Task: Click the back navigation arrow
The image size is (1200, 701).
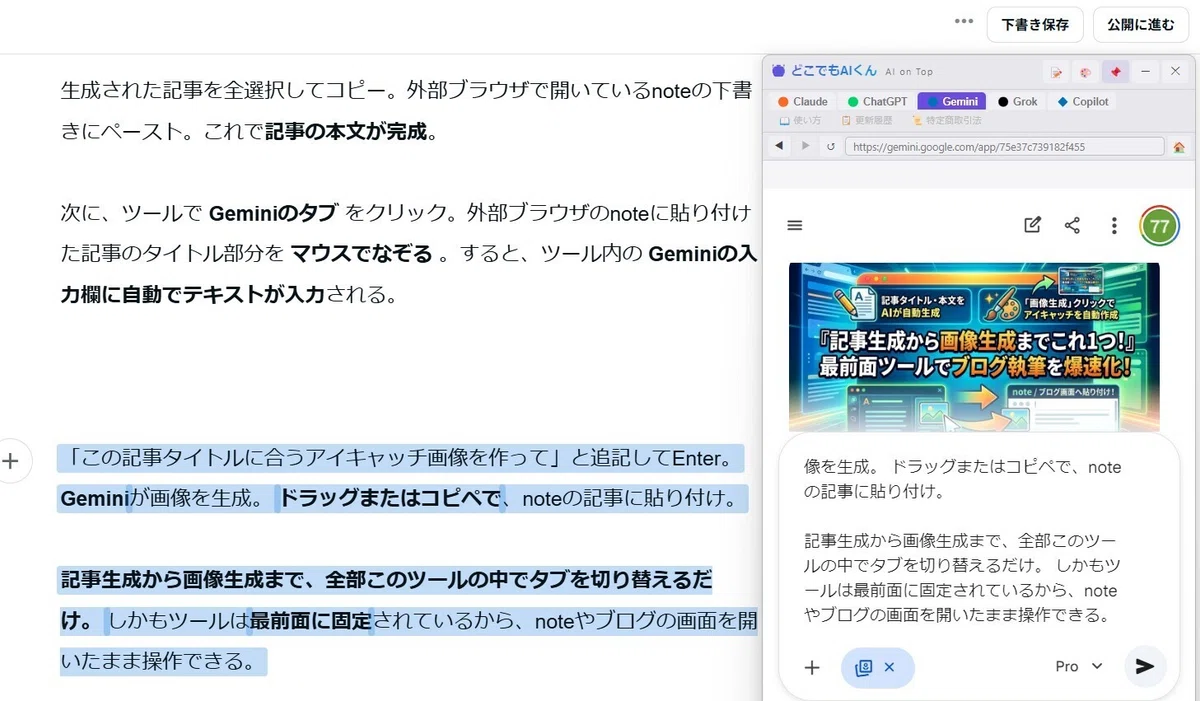Action: (779, 146)
